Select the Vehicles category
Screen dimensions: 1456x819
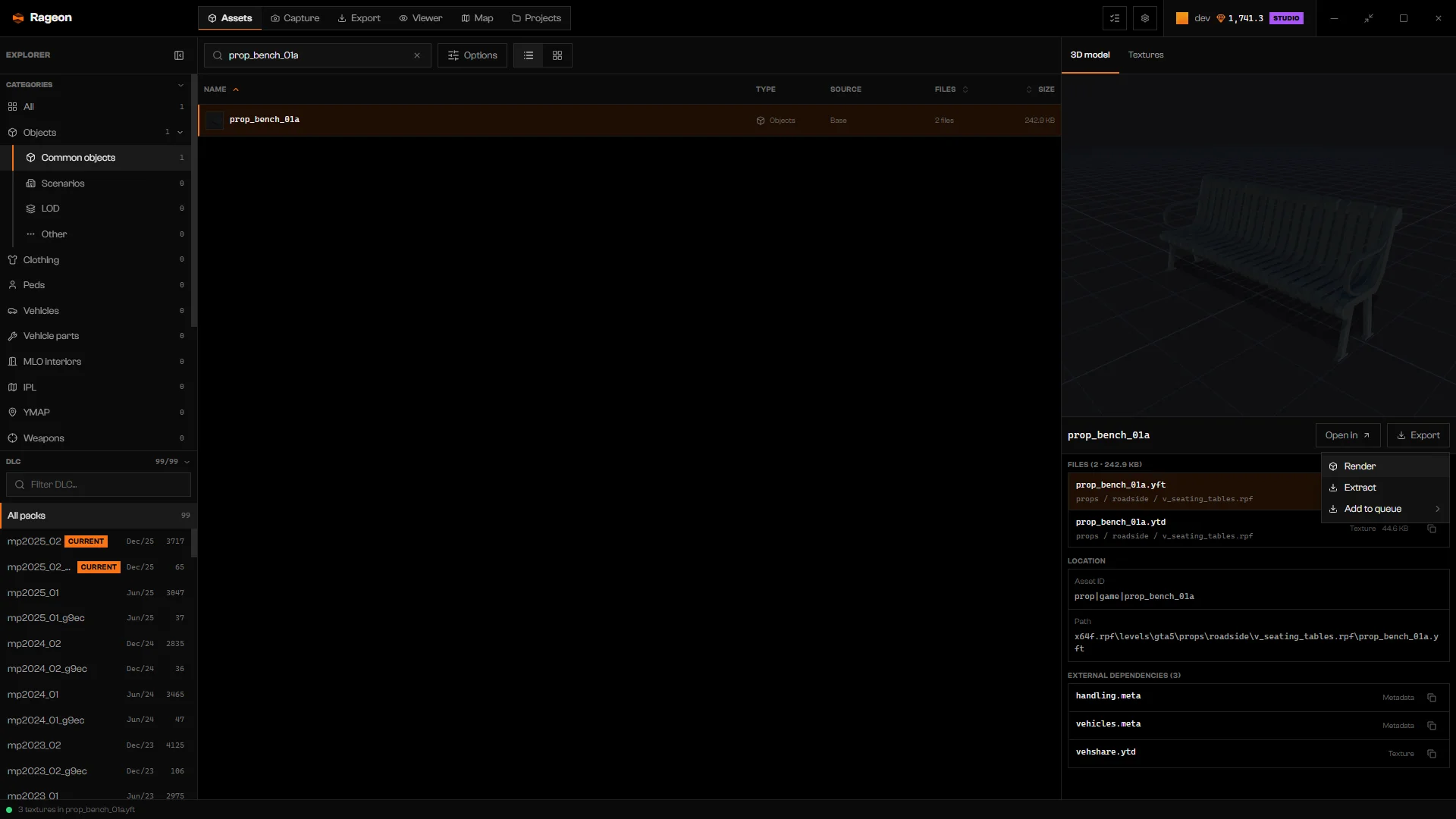[x=96, y=311]
